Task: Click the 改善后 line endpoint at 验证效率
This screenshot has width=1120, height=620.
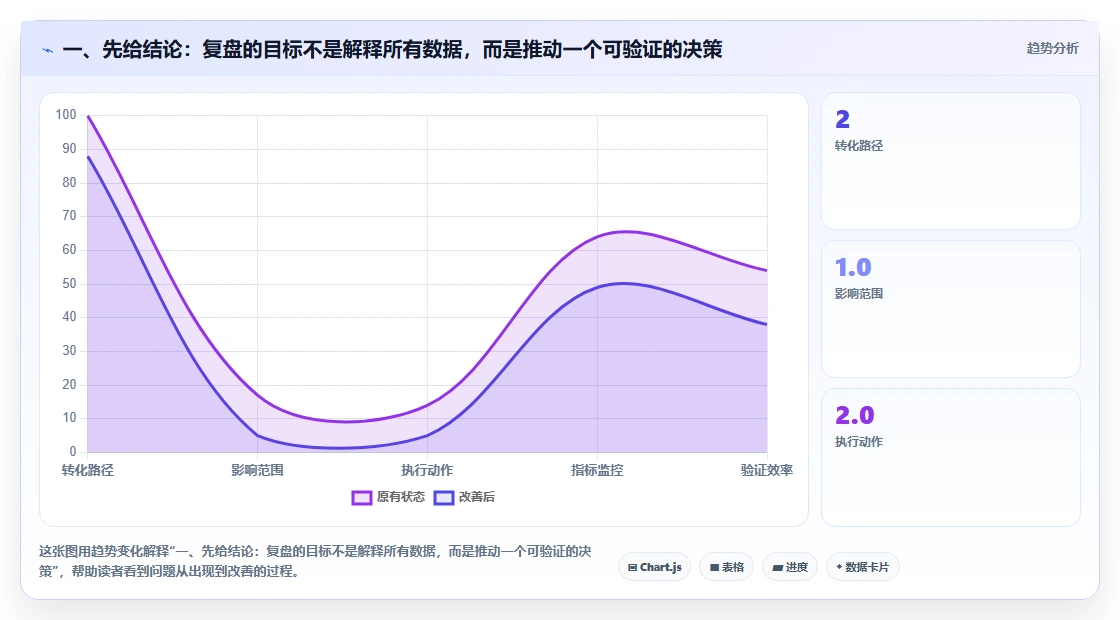Action: coord(766,324)
